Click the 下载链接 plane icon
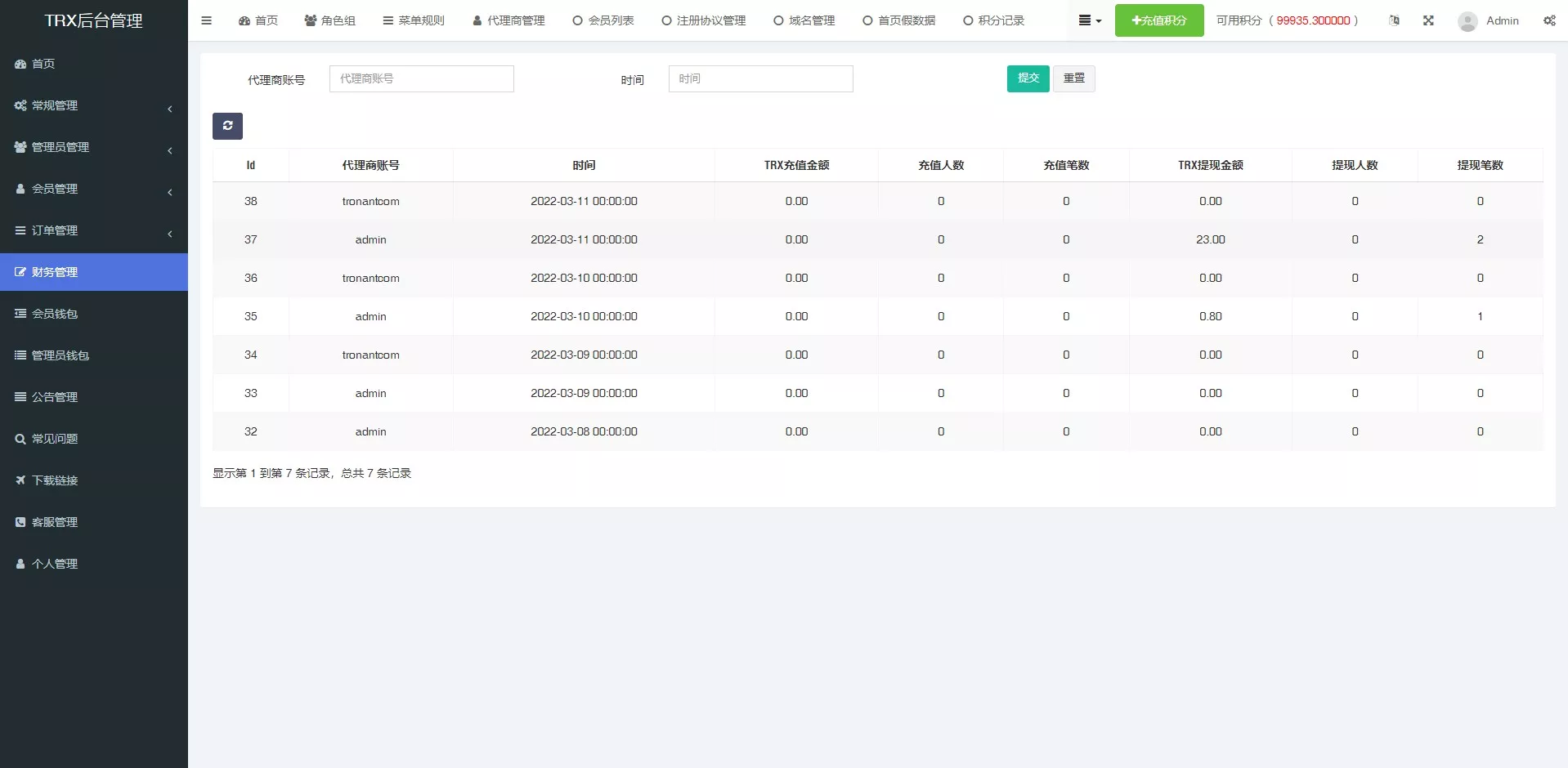 [20, 480]
